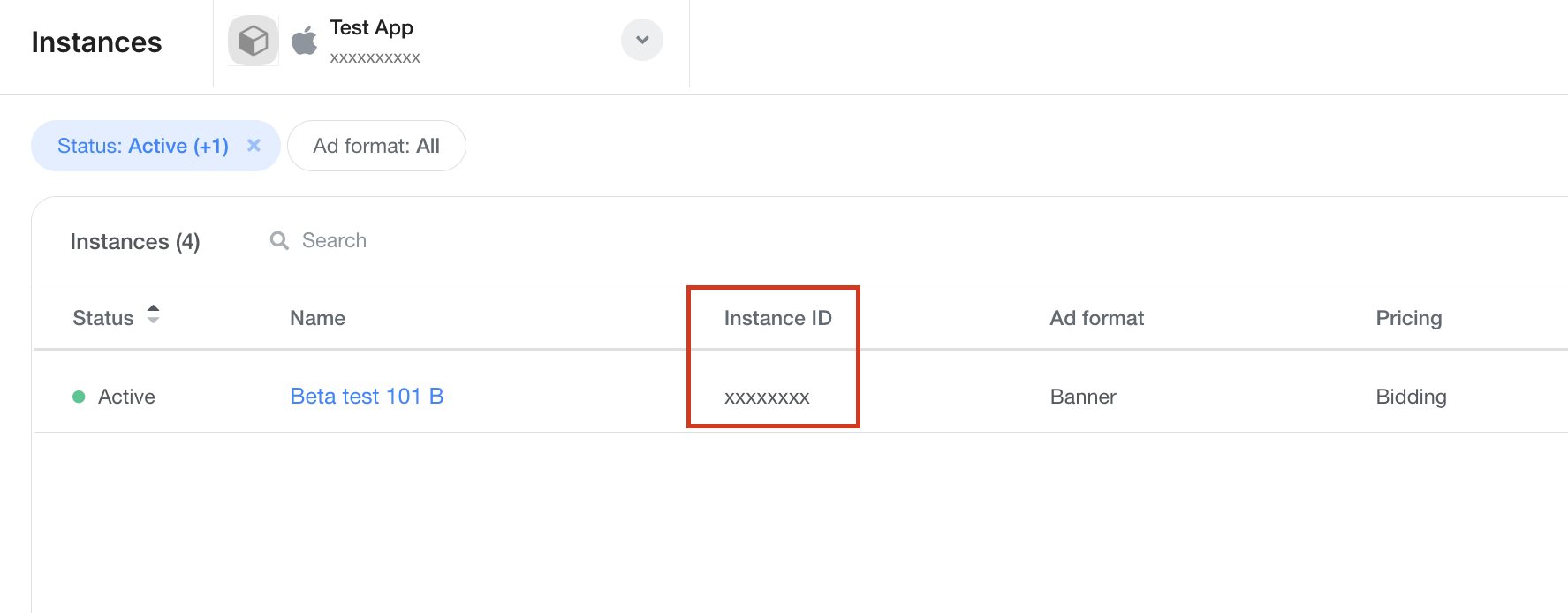Click the Bidding pricing cell
1568x613 pixels.
[x=1411, y=397]
